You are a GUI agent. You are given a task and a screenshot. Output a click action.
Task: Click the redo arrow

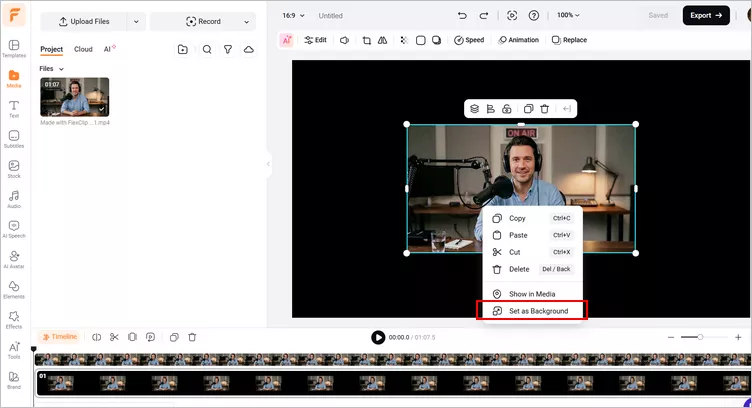pos(484,15)
